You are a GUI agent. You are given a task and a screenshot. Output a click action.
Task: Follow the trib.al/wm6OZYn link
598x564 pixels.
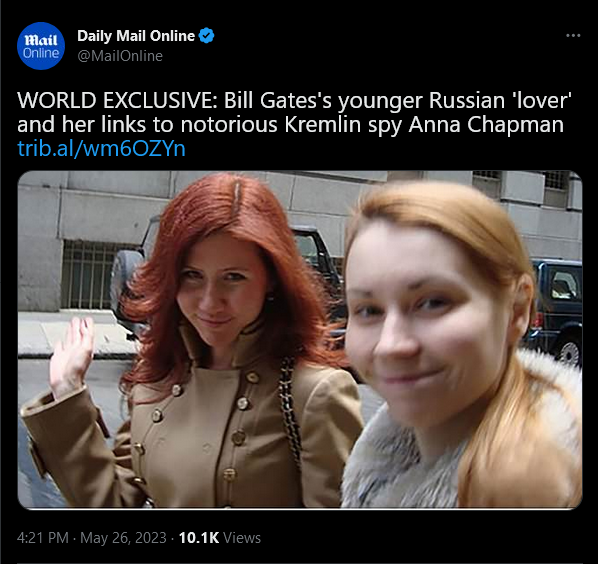101,148
